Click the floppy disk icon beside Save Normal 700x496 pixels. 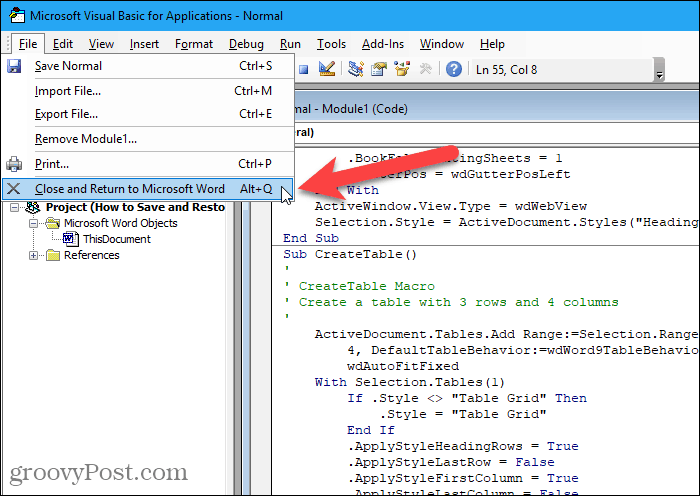14,66
